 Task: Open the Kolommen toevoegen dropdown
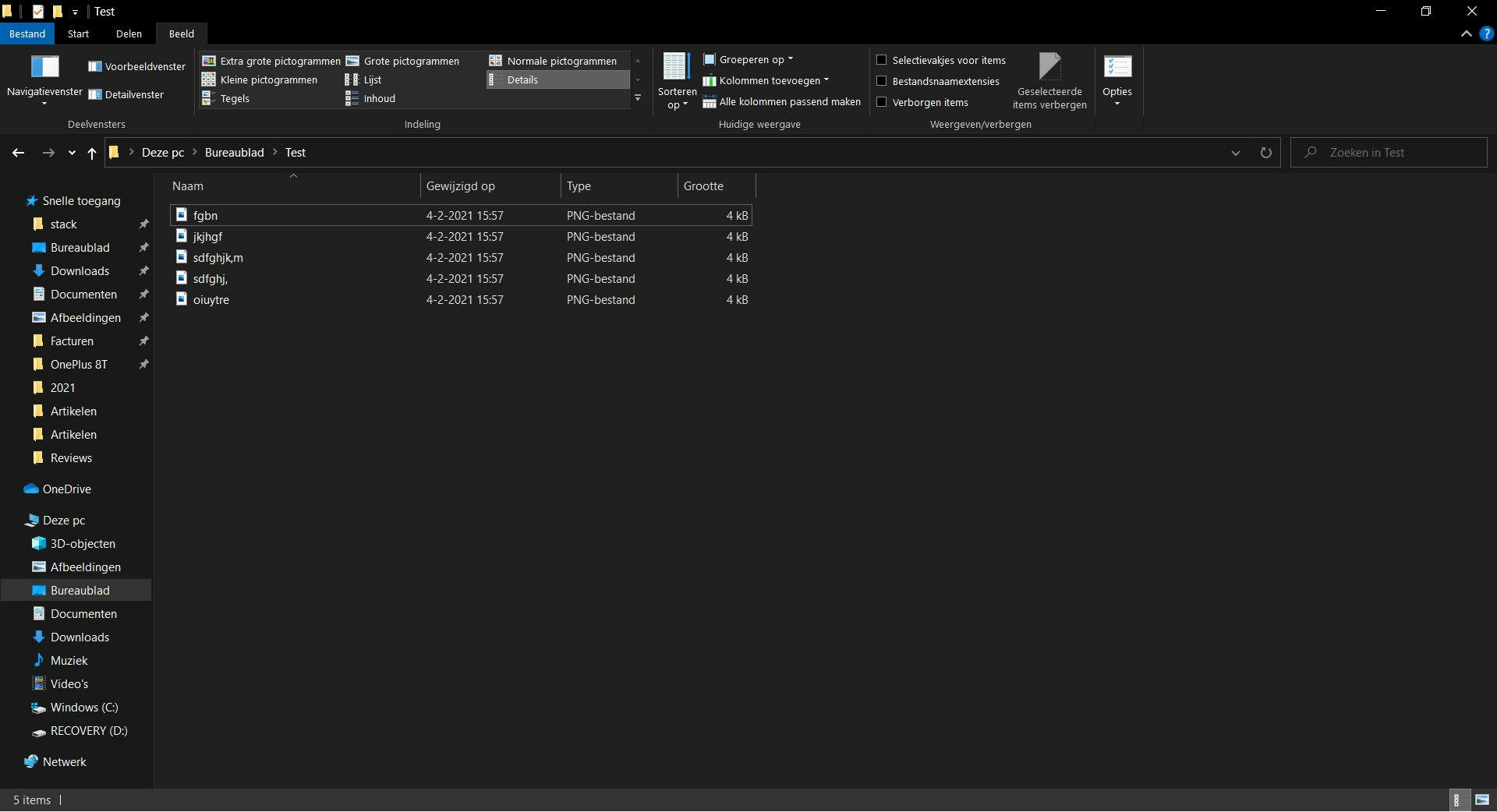point(766,81)
